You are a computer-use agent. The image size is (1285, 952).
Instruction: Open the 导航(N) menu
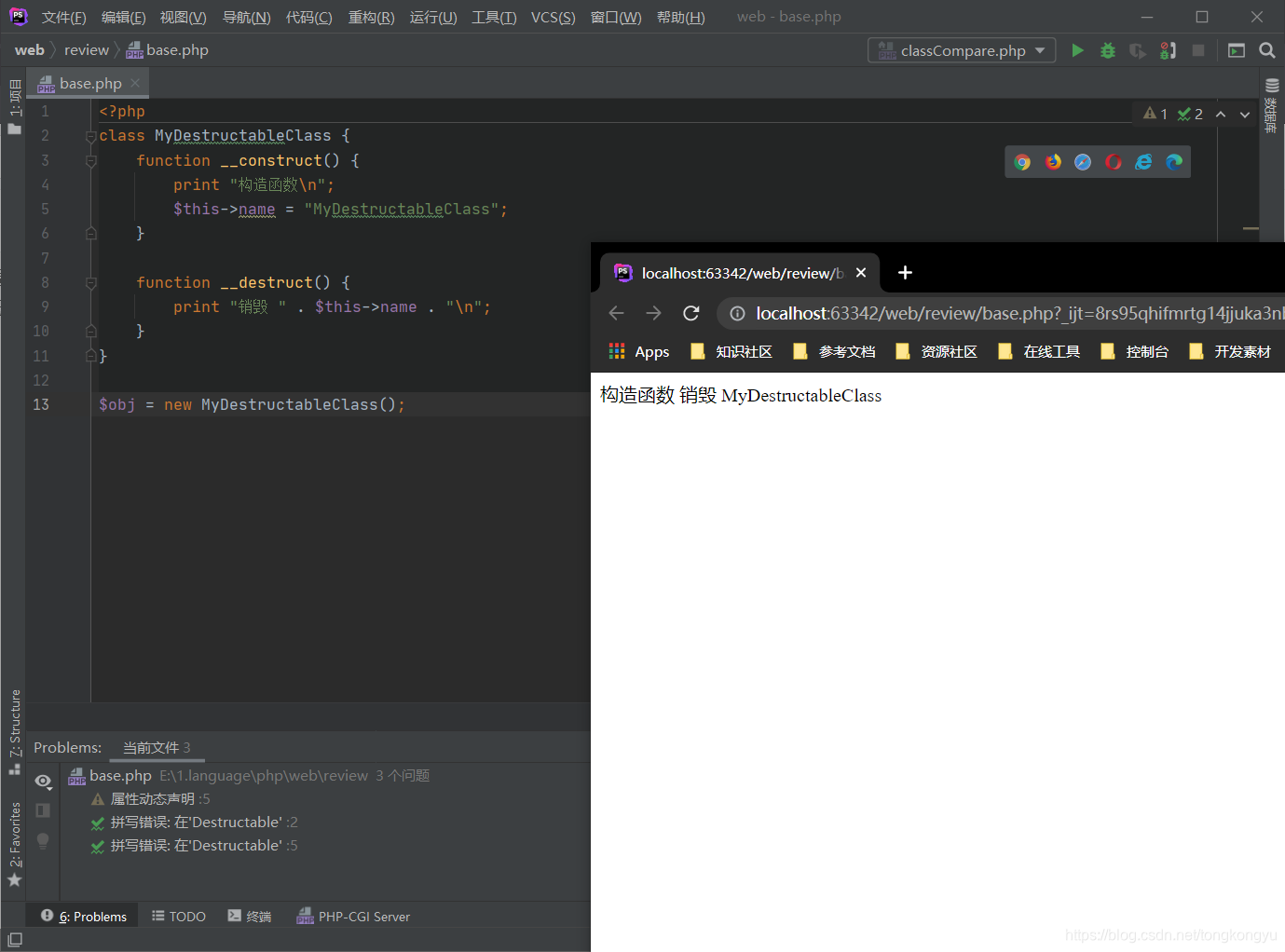(246, 17)
